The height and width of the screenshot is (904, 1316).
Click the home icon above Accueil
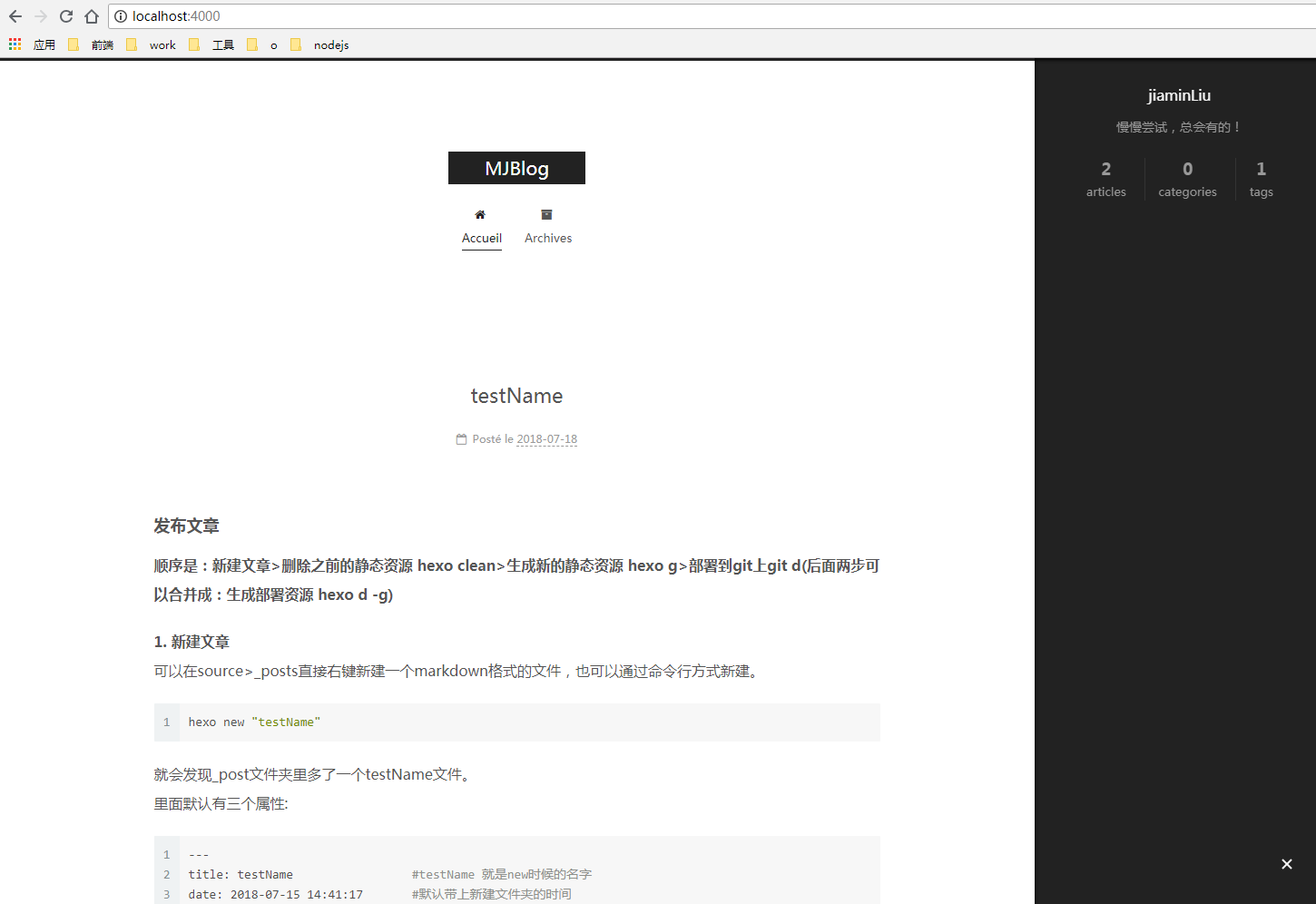[480, 215]
